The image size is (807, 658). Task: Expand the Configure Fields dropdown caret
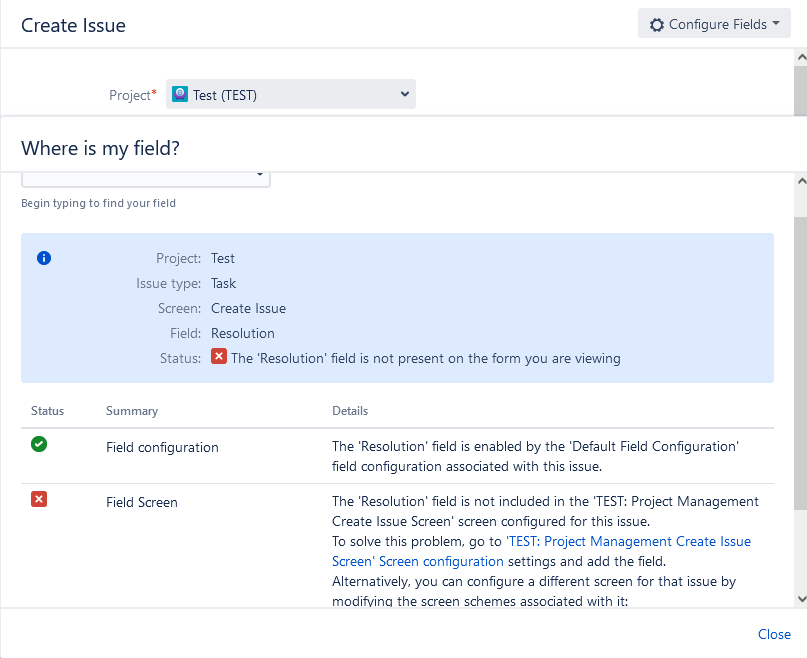[776, 24]
